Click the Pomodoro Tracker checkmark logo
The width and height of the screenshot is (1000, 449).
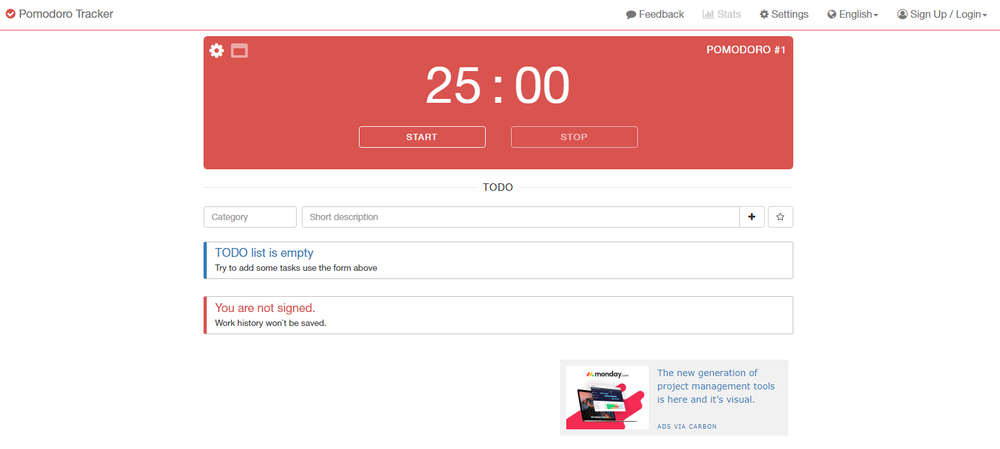(x=10, y=14)
